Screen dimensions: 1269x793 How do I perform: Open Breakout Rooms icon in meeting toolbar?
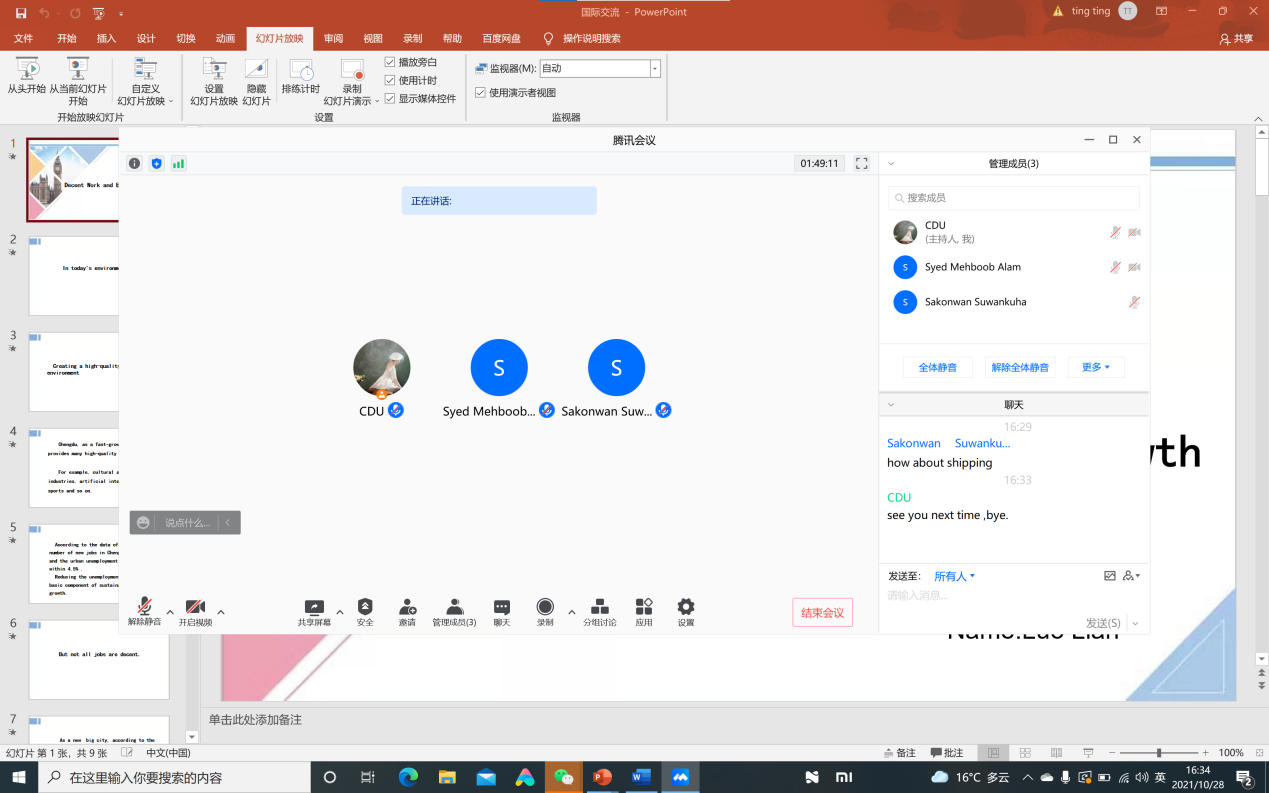(600, 606)
